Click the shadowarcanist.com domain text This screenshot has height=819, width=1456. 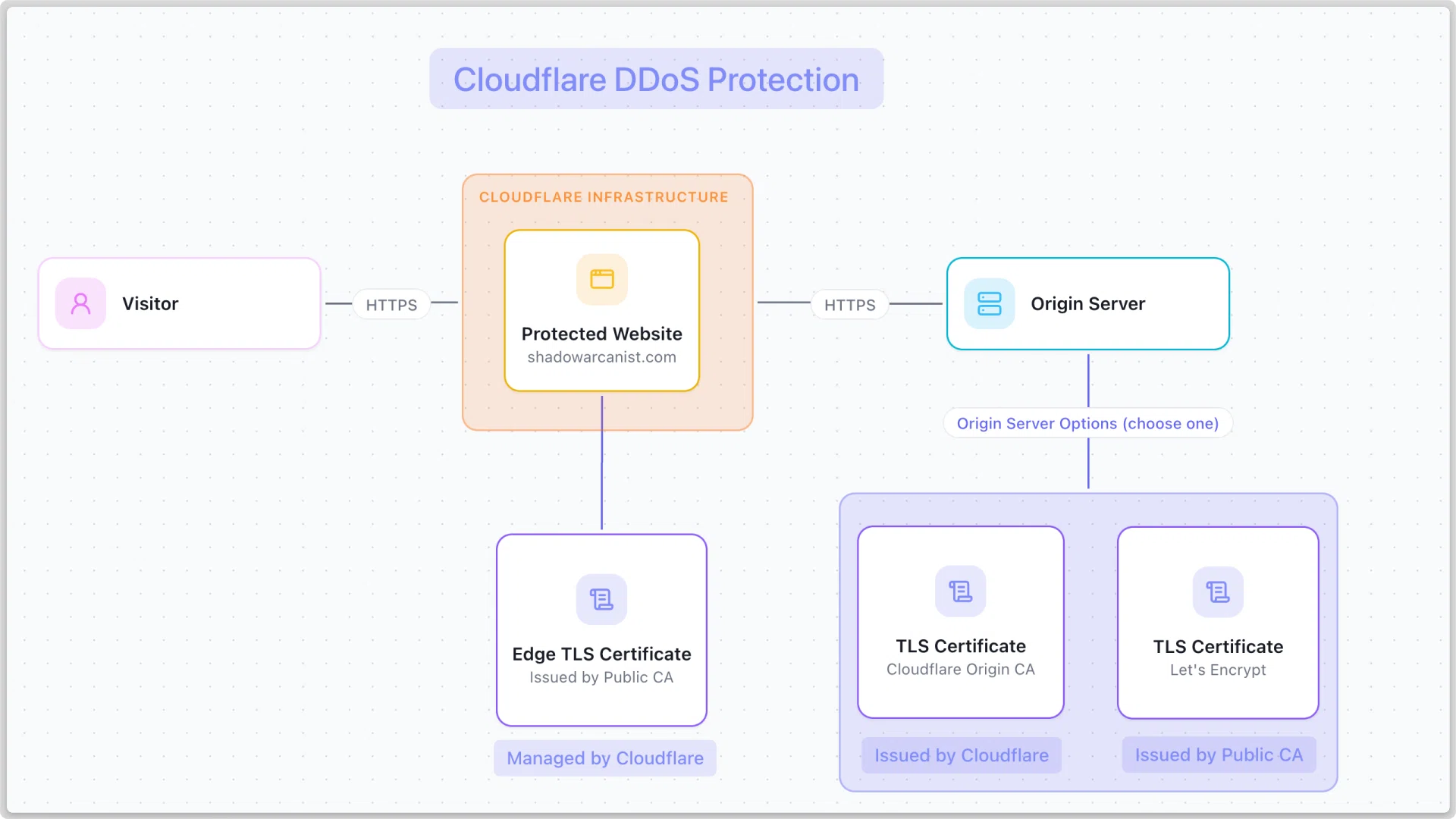pos(602,357)
